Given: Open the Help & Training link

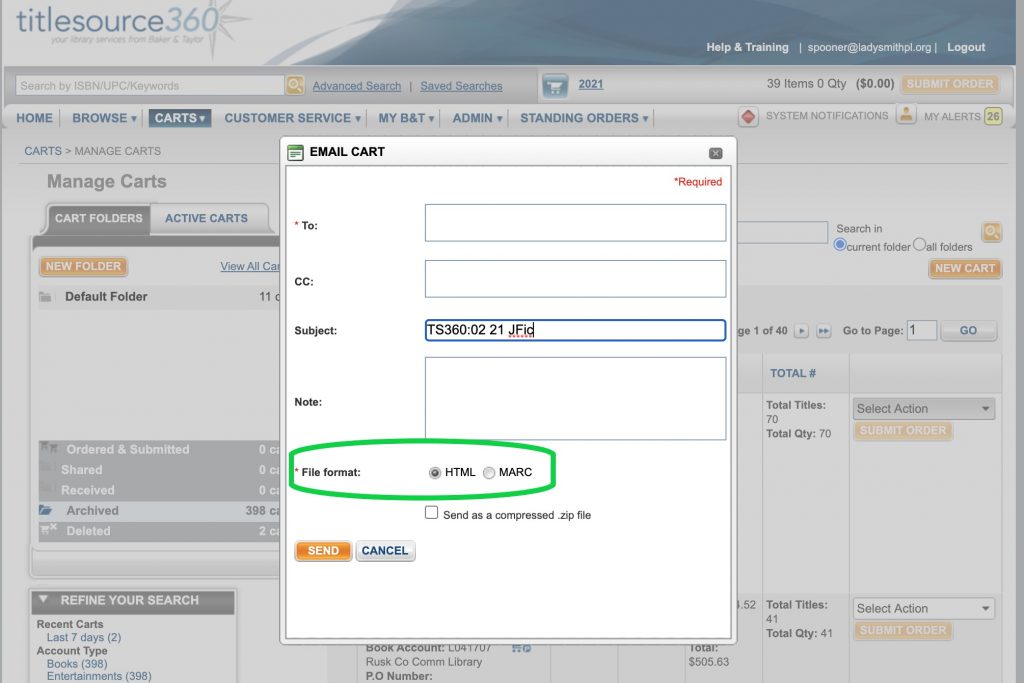Looking at the screenshot, I should [x=747, y=47].
